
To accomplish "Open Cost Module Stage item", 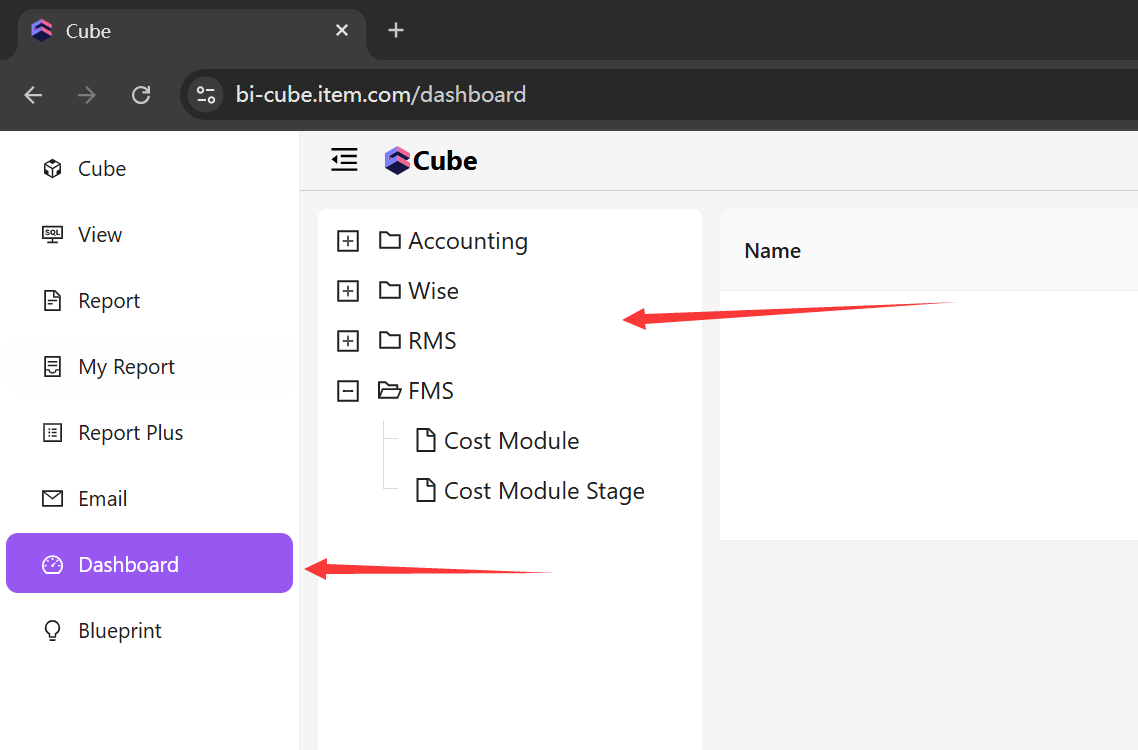I will point(543,491).
